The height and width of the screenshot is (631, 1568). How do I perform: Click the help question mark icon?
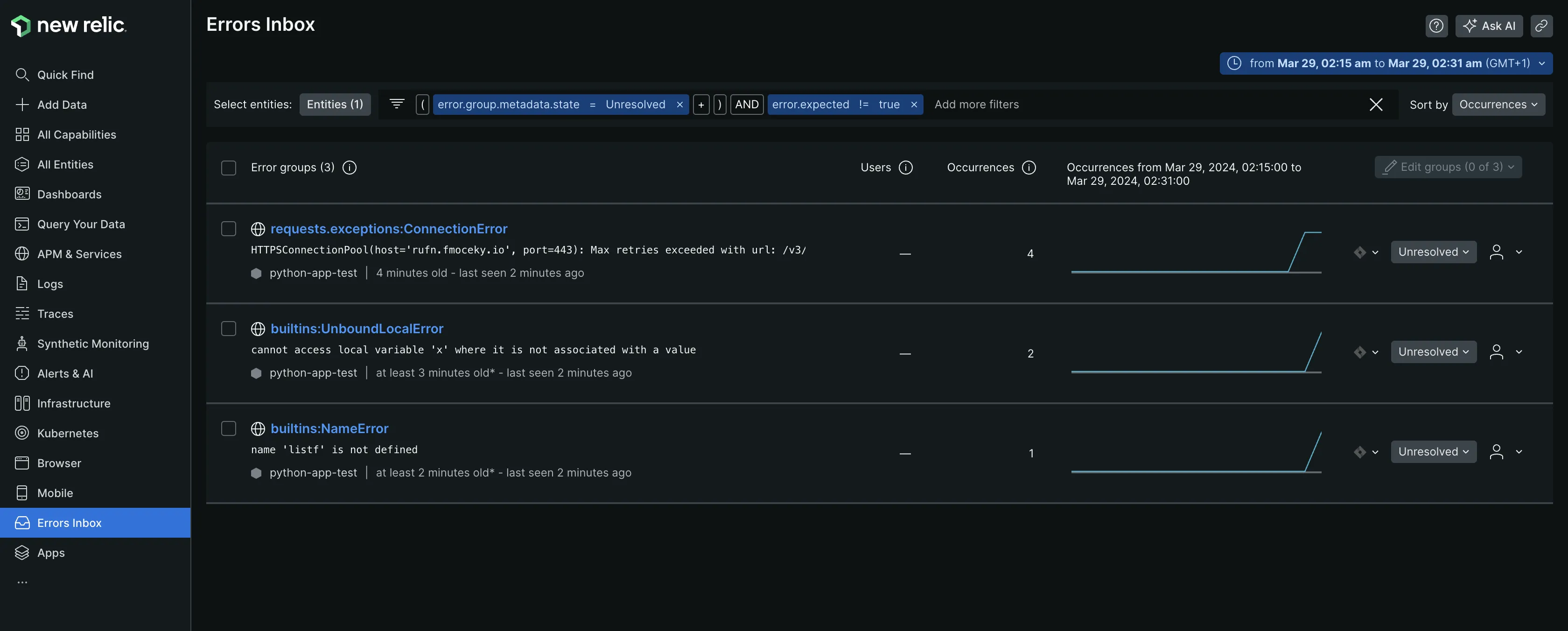[x=1436, y=26]
